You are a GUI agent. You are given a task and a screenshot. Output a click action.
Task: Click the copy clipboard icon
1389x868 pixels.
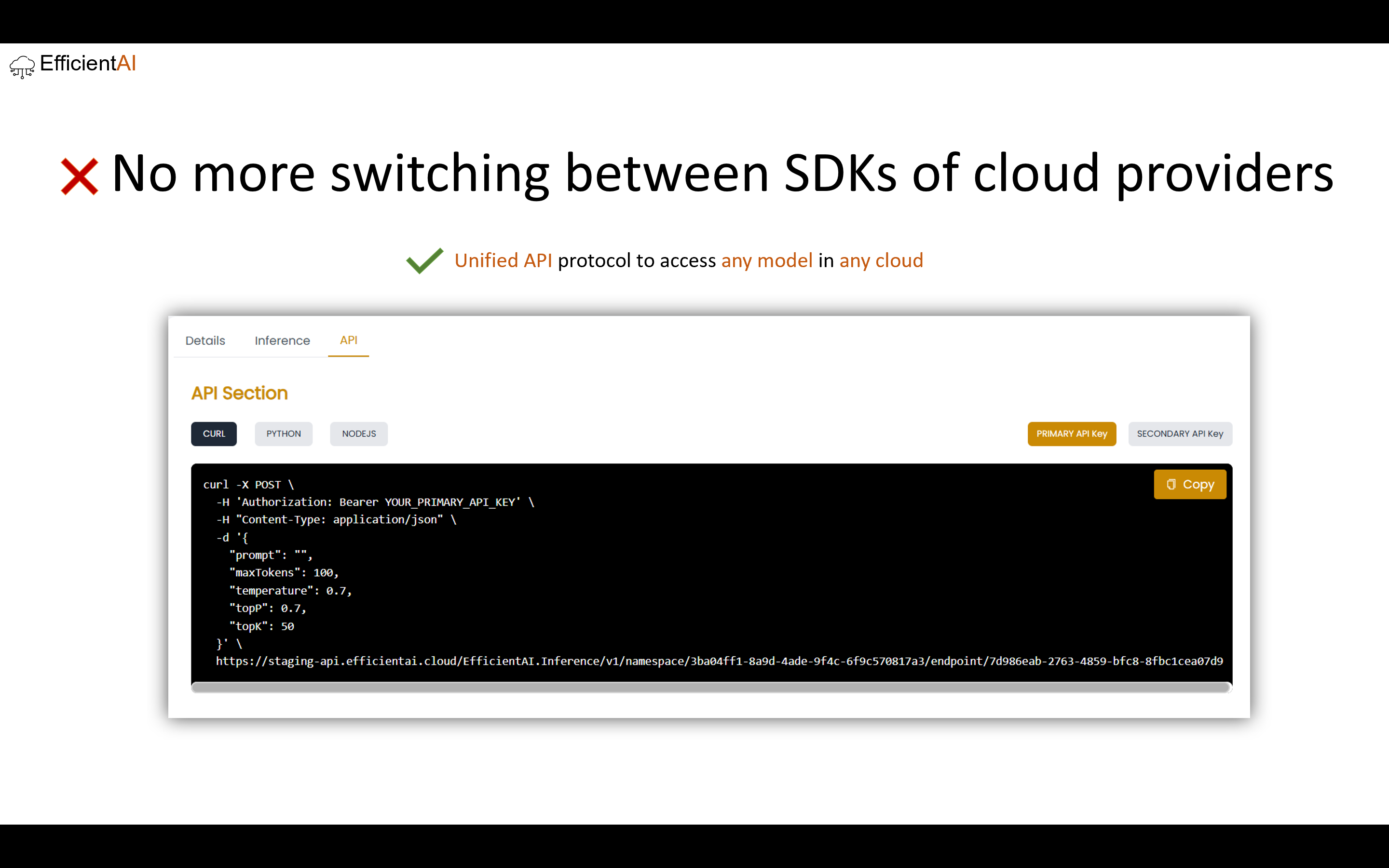coord(1171,485)
